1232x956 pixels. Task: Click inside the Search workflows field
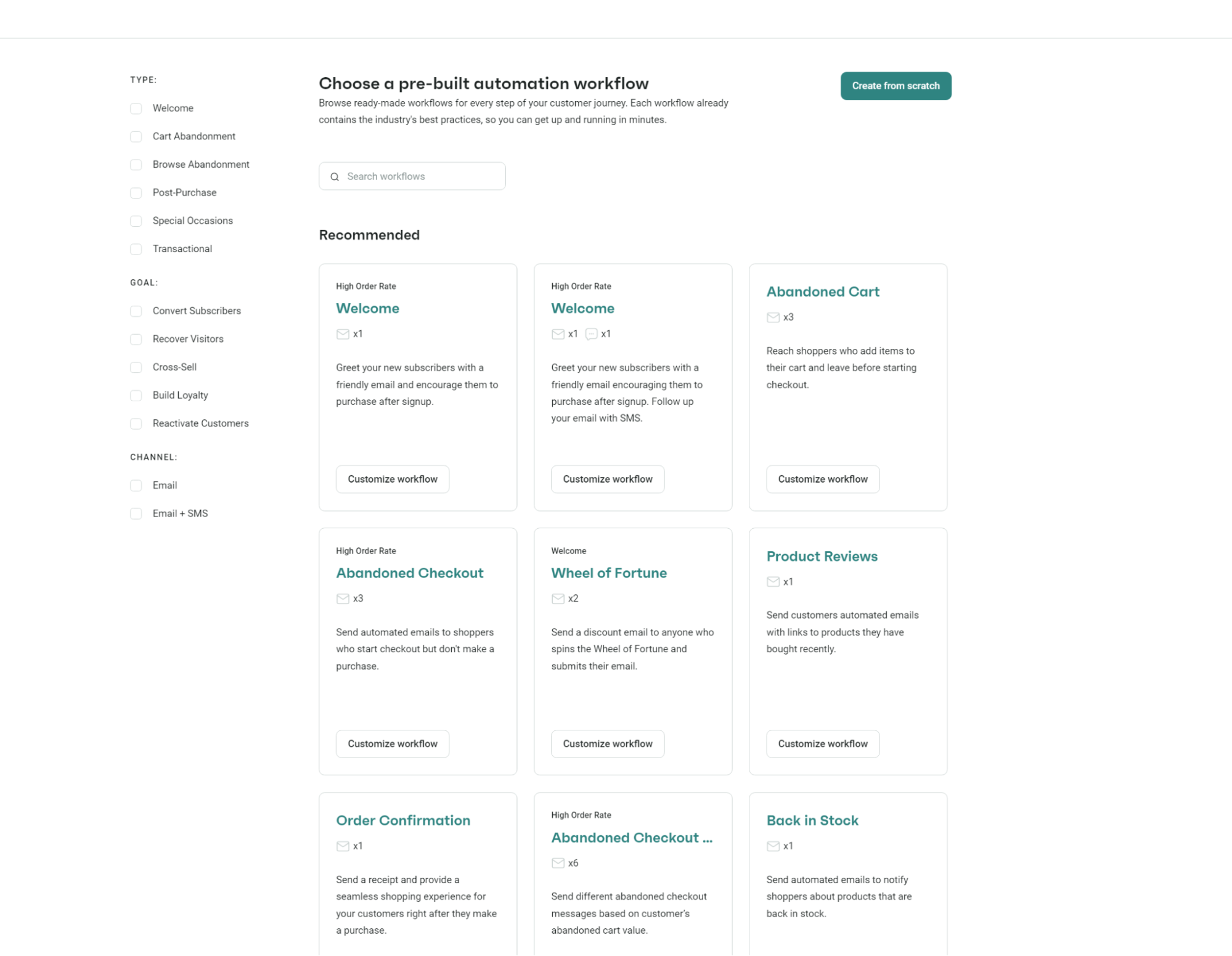pyautogui.click(x=413, y=176)
